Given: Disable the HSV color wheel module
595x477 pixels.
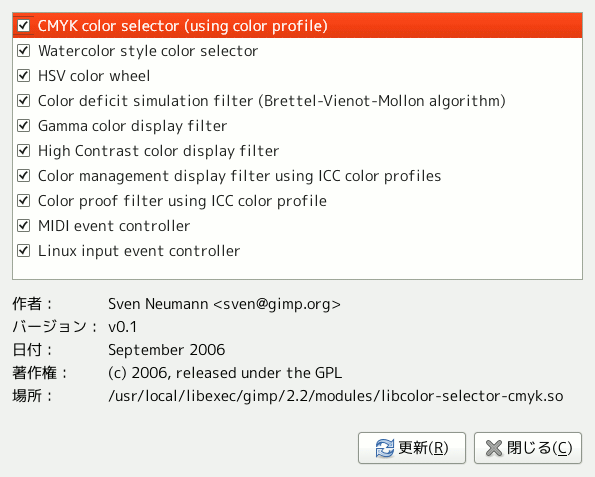Looking at the screenshot, I should pyautogui.click(x=24, y=76).
